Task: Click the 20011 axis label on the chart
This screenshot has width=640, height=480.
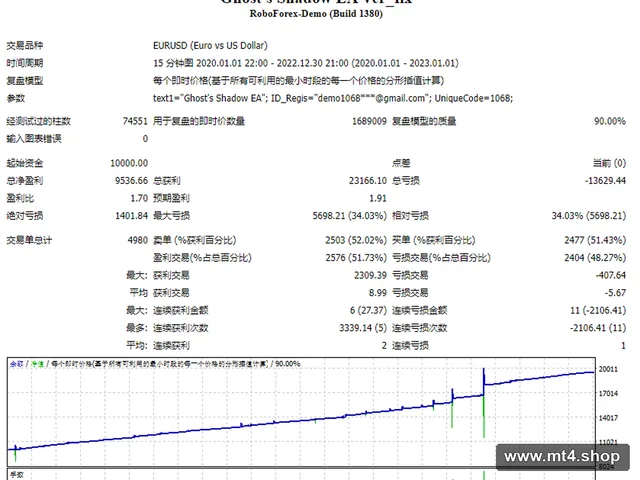Action: (x=608, y=369)
